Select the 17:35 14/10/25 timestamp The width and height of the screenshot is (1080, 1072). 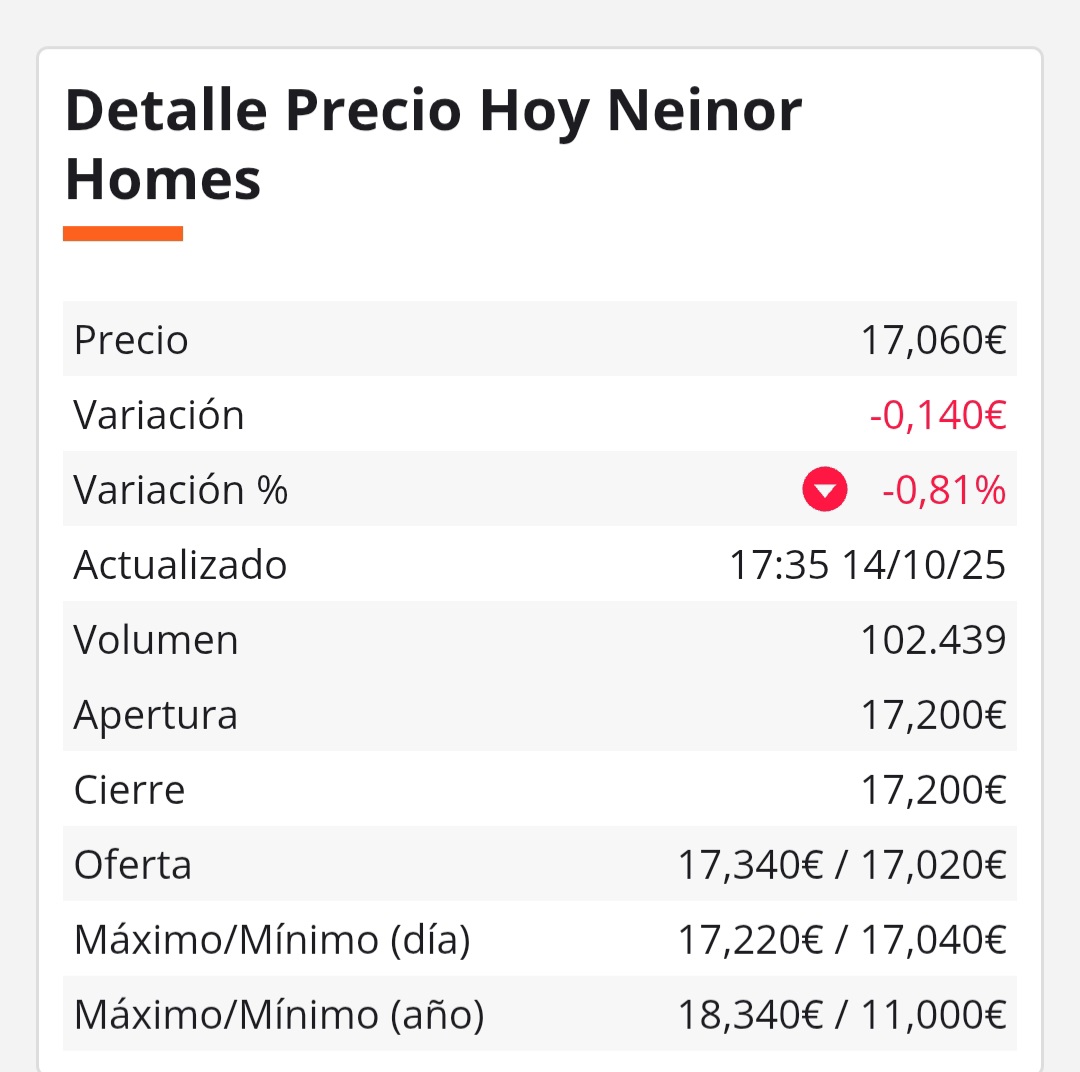pos(867,565)
